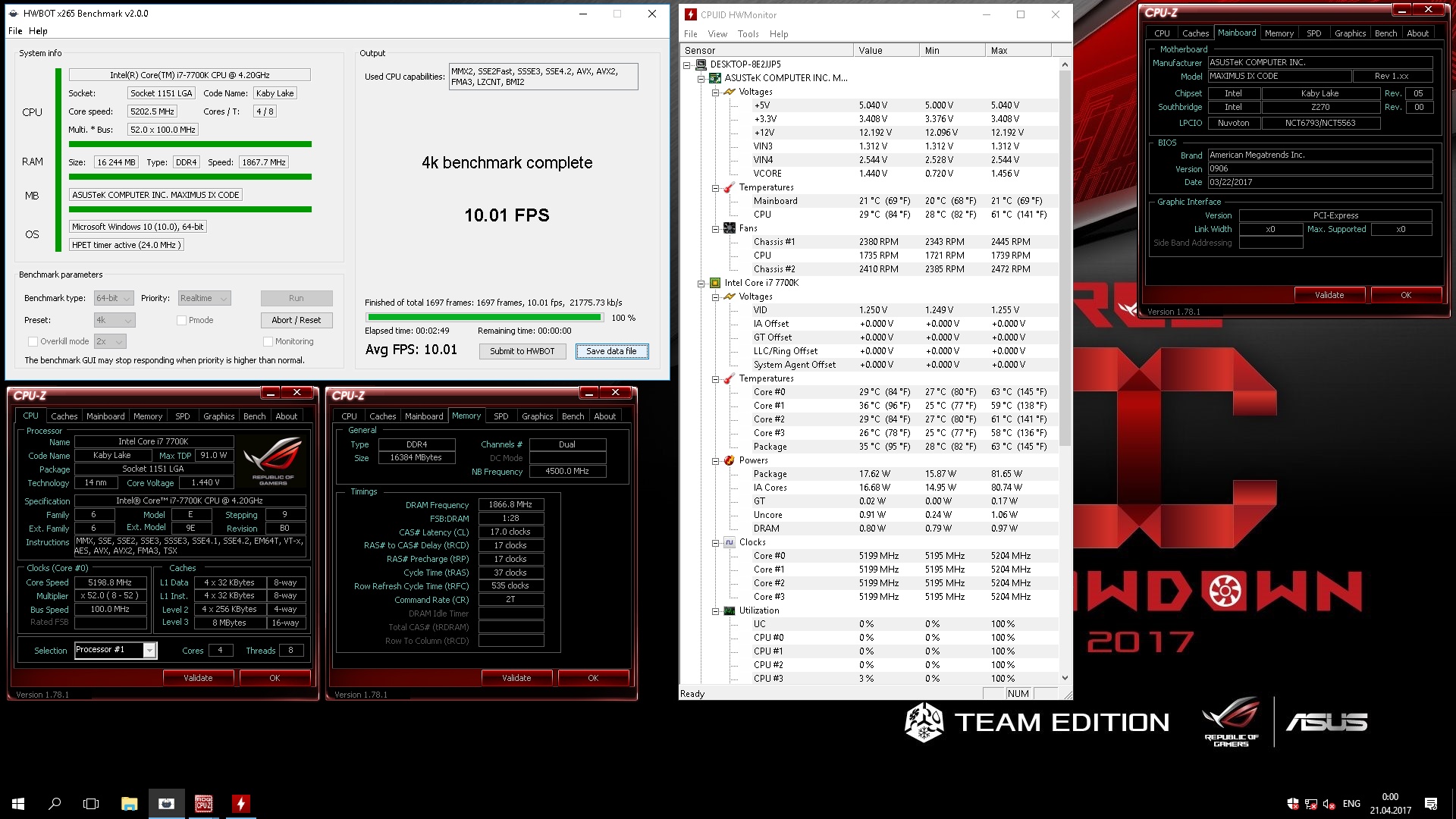Collapse DESKTOP-8E2JJP5 tree node
The height and width of the screenshot is (819, 1456).
pos(687,64)
